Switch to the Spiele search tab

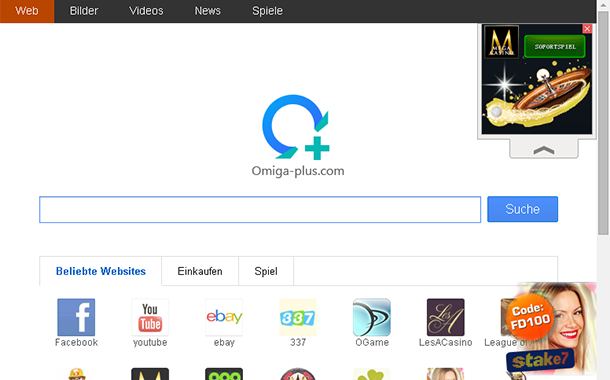[x=267, y=11]
